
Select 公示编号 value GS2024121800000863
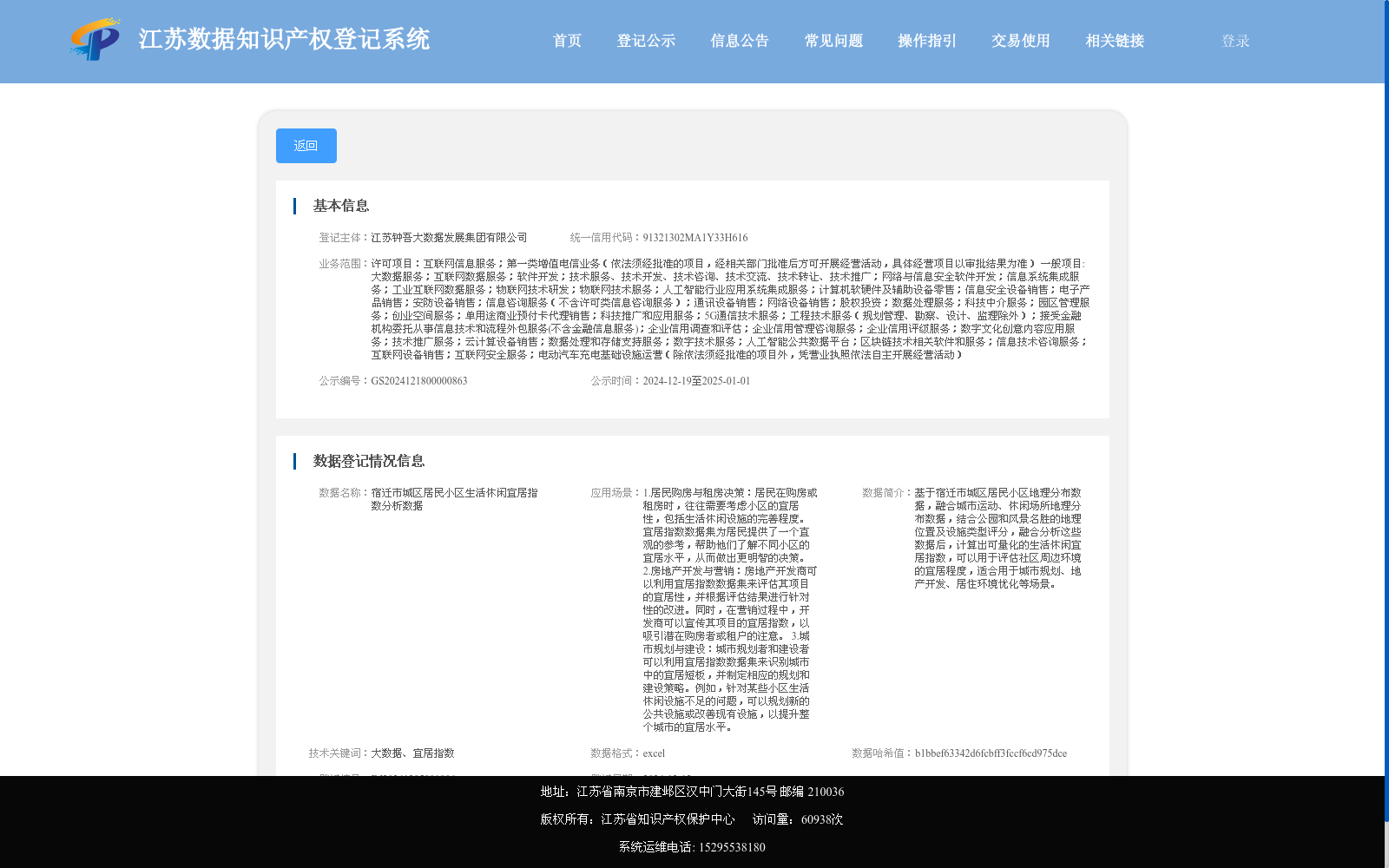point(419,381)
